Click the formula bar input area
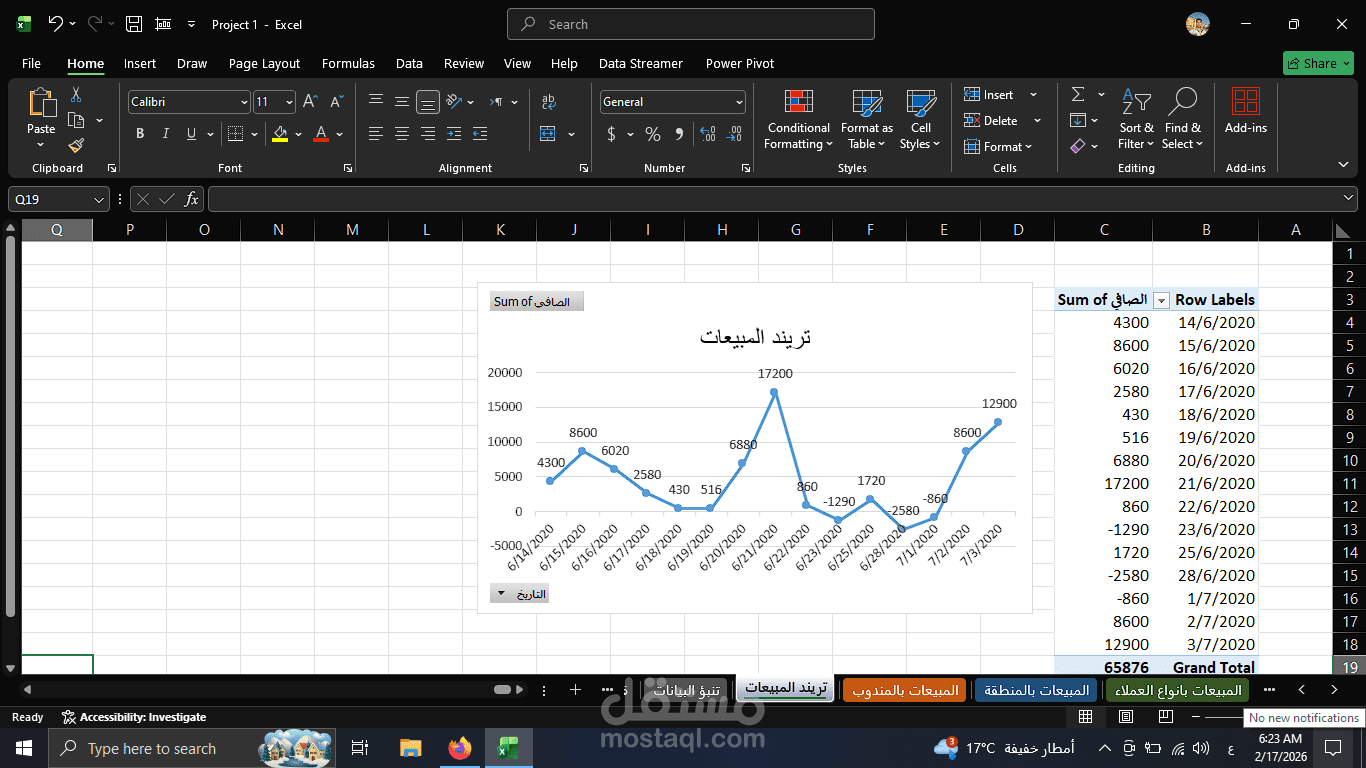Viewport: 1366px width, 768px height. tap(775, 199)
